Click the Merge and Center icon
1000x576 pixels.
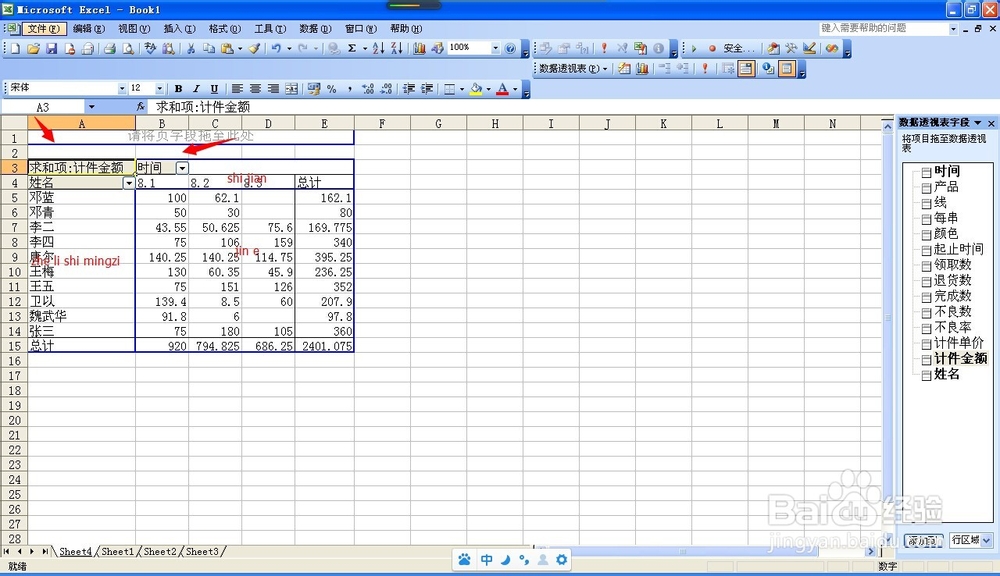click(x=291, y=89)
